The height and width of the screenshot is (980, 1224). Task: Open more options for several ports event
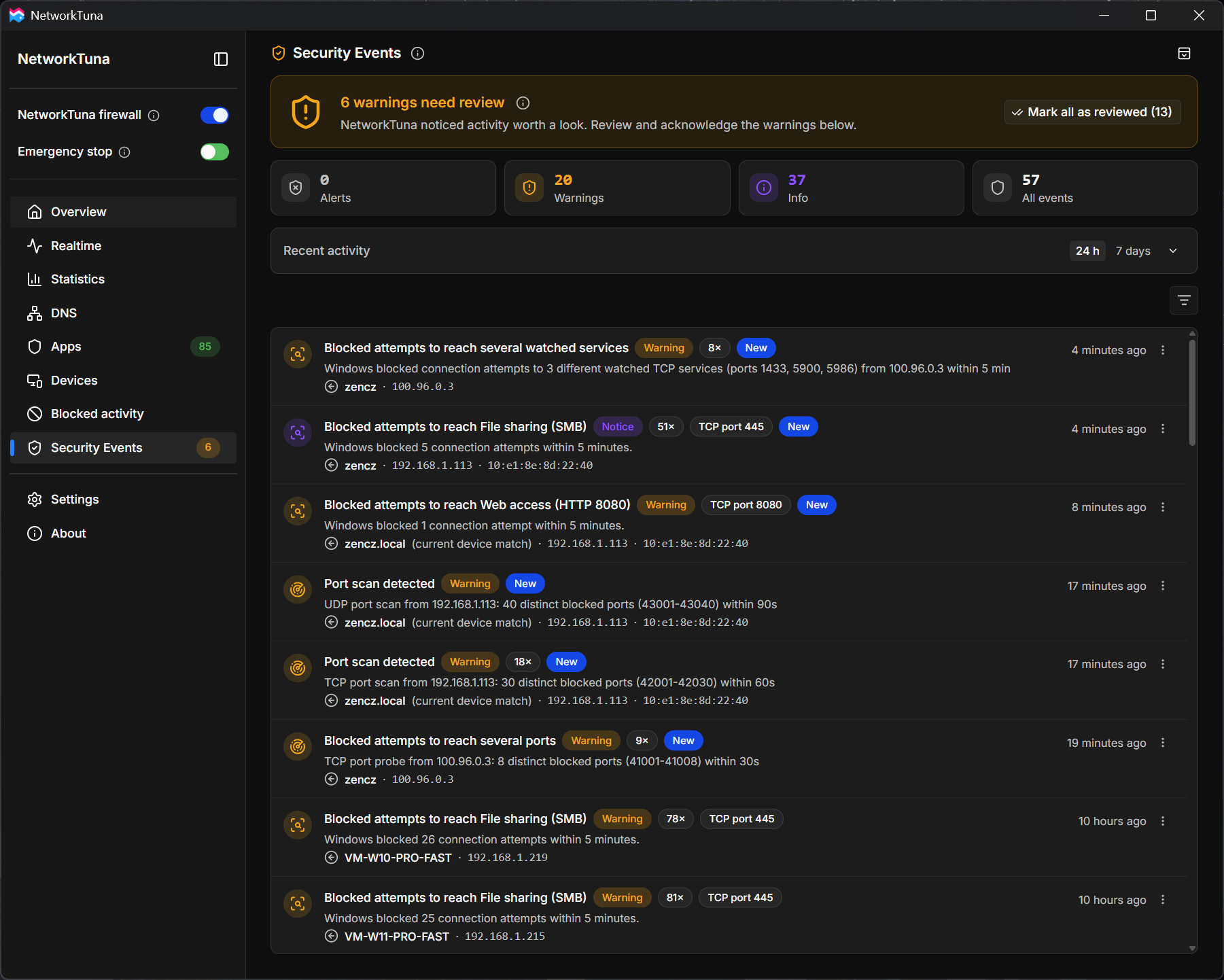(x=1163, y=743)
